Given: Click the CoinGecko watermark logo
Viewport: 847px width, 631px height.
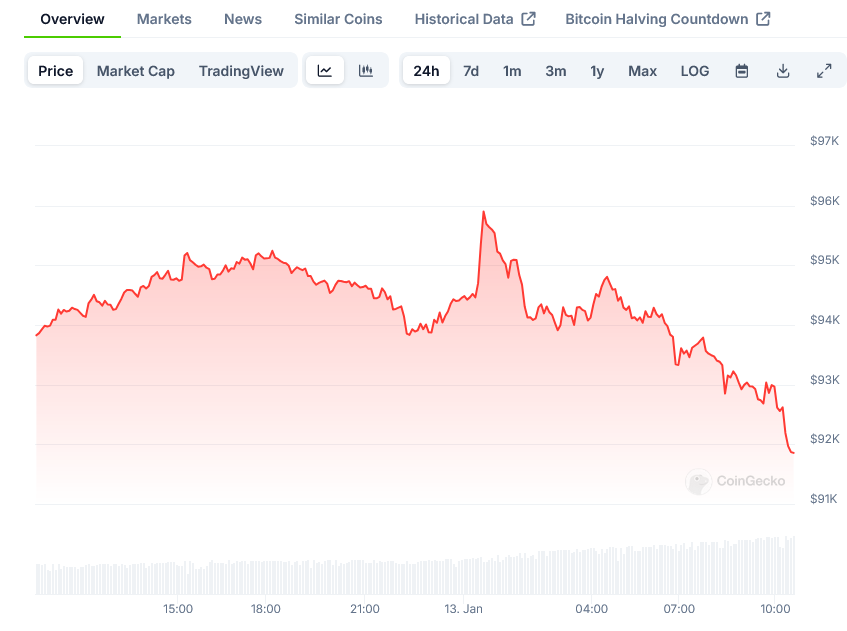Looking at the screenshot, I should (x=735, y=481).
